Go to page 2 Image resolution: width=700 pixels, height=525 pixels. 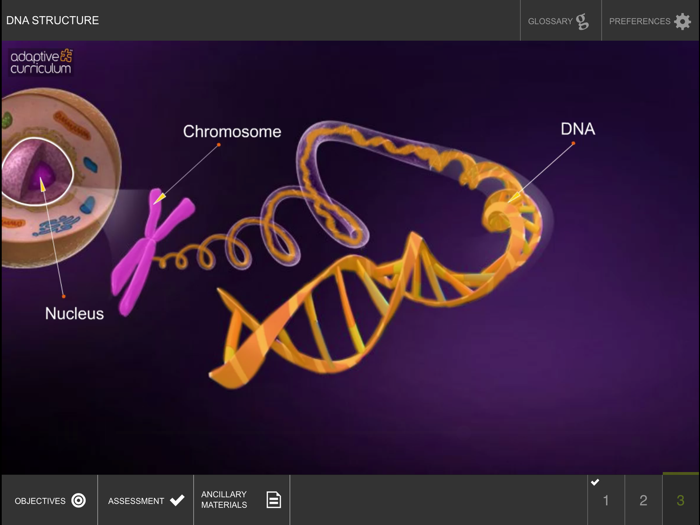(x=643, y=500)
